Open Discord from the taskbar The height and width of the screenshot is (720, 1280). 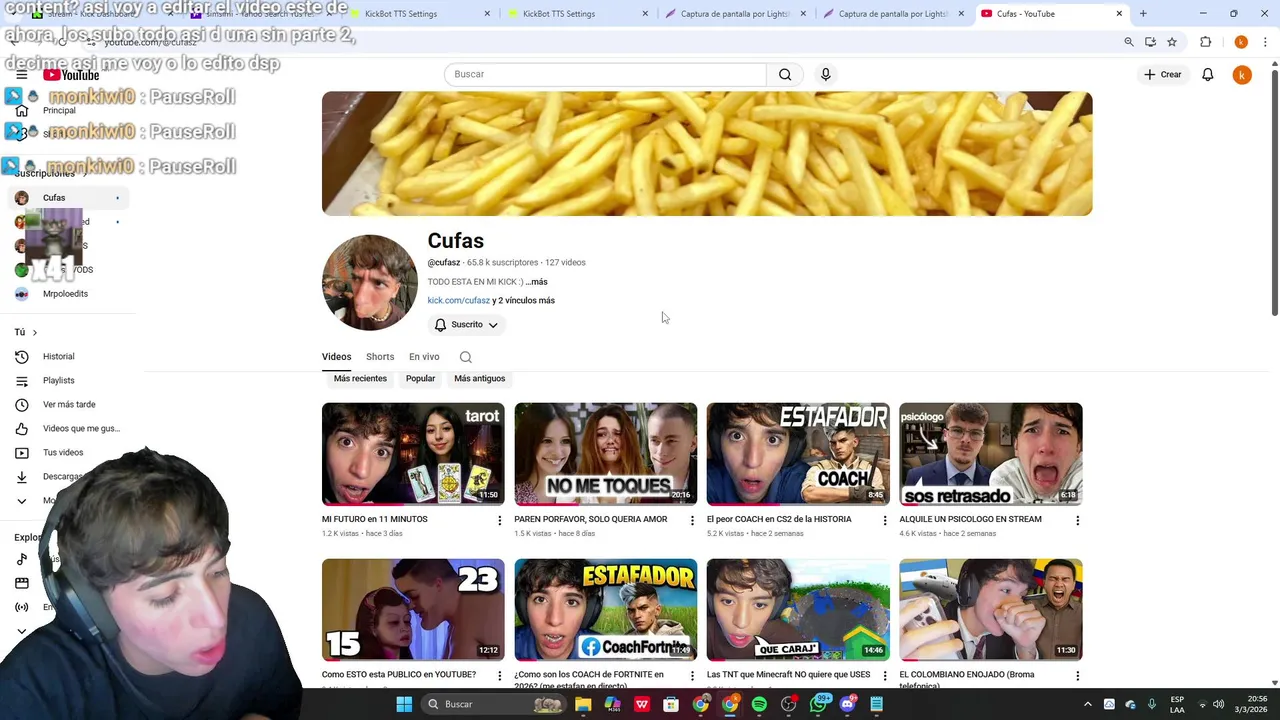tap(848, 704)
